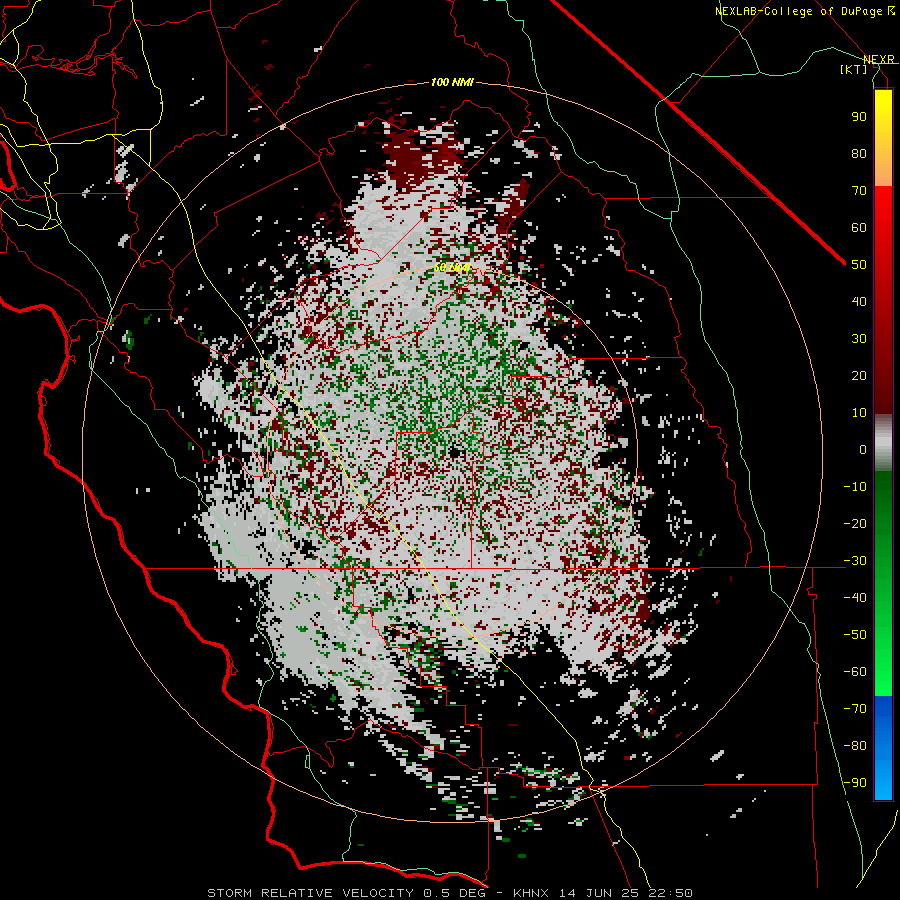Click the black radar site dot at center
Viewport: 900px width, 900px height.
click(455, 453)
